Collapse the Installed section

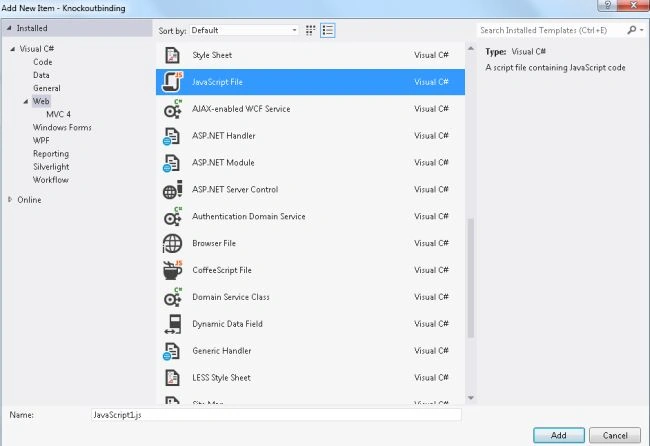9,28
